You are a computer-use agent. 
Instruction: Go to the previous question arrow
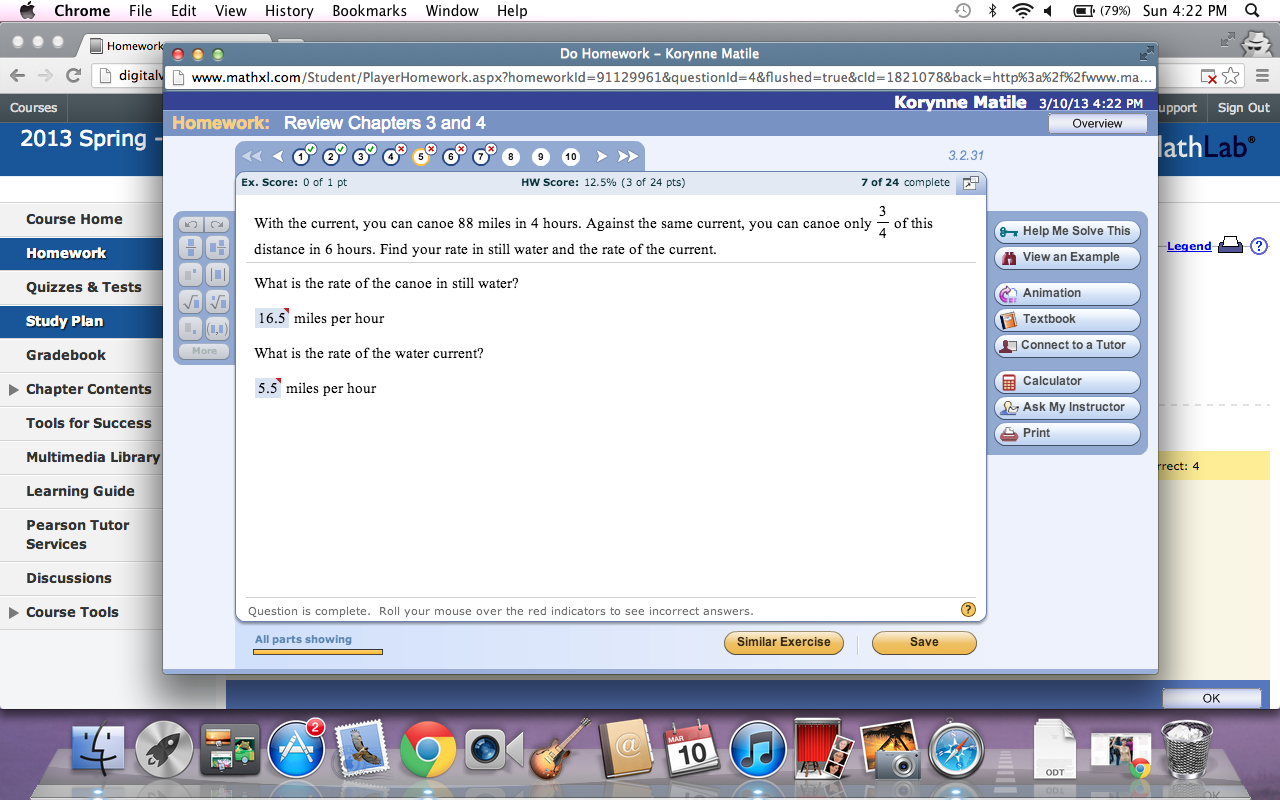tap(278, 156)
